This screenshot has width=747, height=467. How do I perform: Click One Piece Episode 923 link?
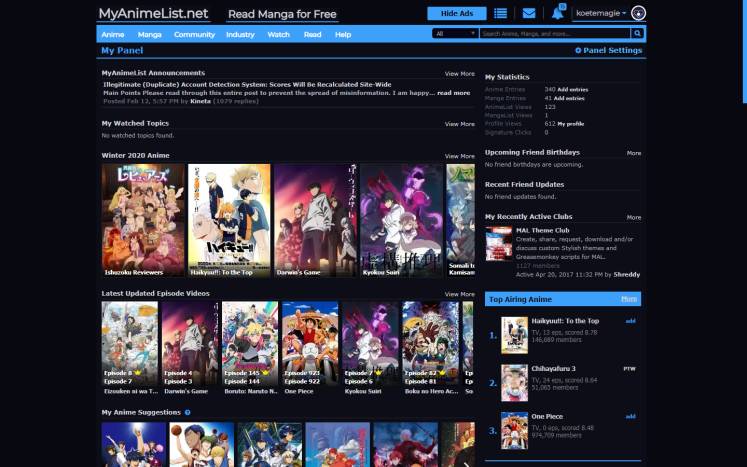302,373
